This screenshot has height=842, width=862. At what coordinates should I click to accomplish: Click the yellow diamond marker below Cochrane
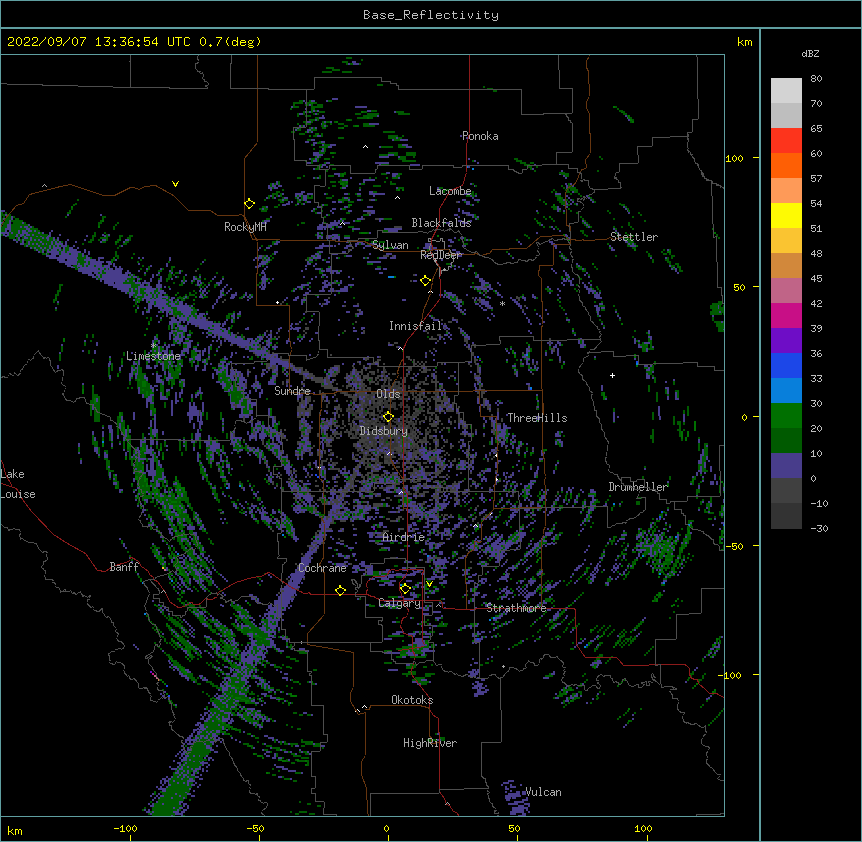click(340, 590)
